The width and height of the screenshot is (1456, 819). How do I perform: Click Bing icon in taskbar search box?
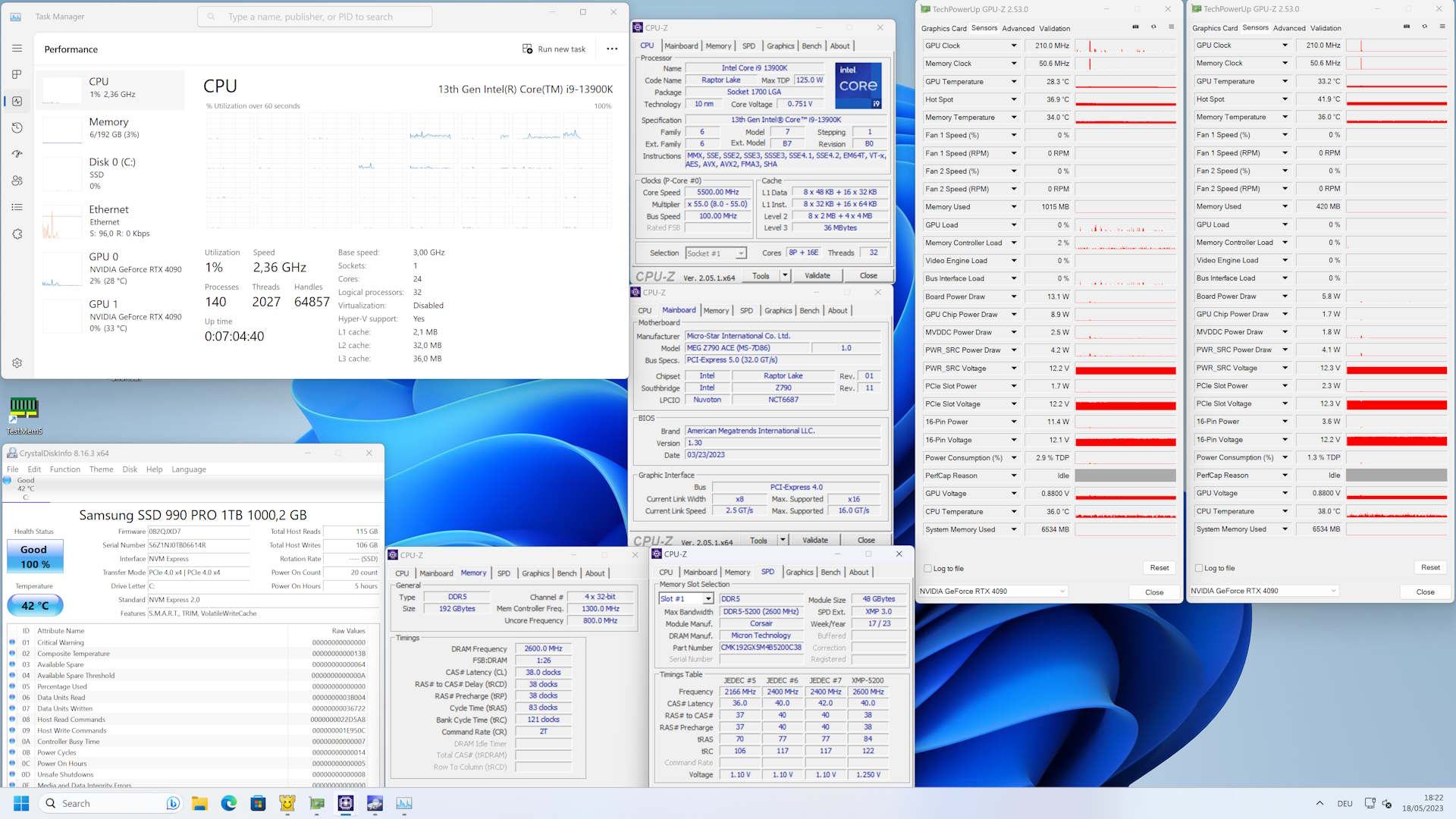tap(173, 803)
